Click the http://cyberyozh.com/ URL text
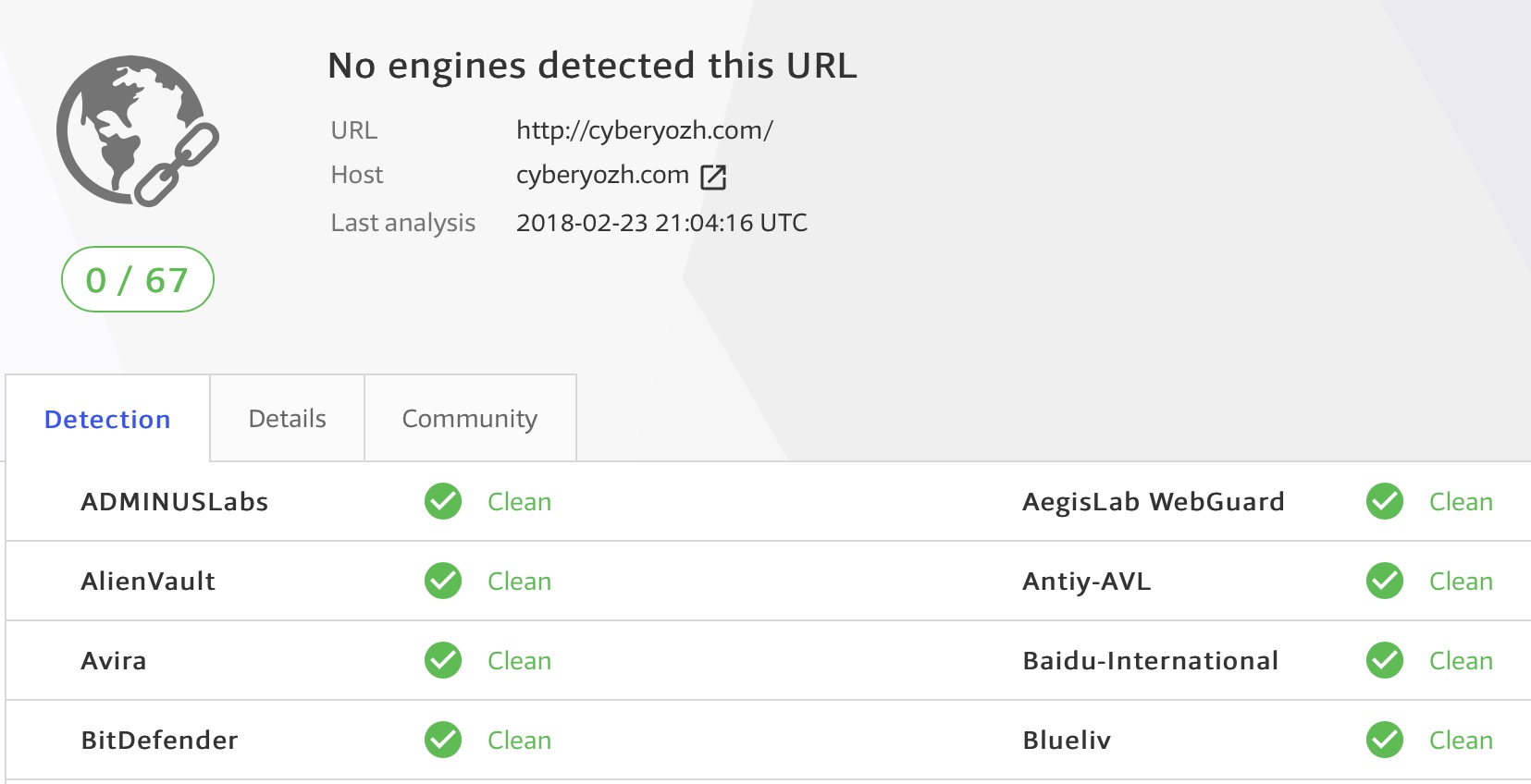This screenshot has height=784, width=1531. pos(644,130)
